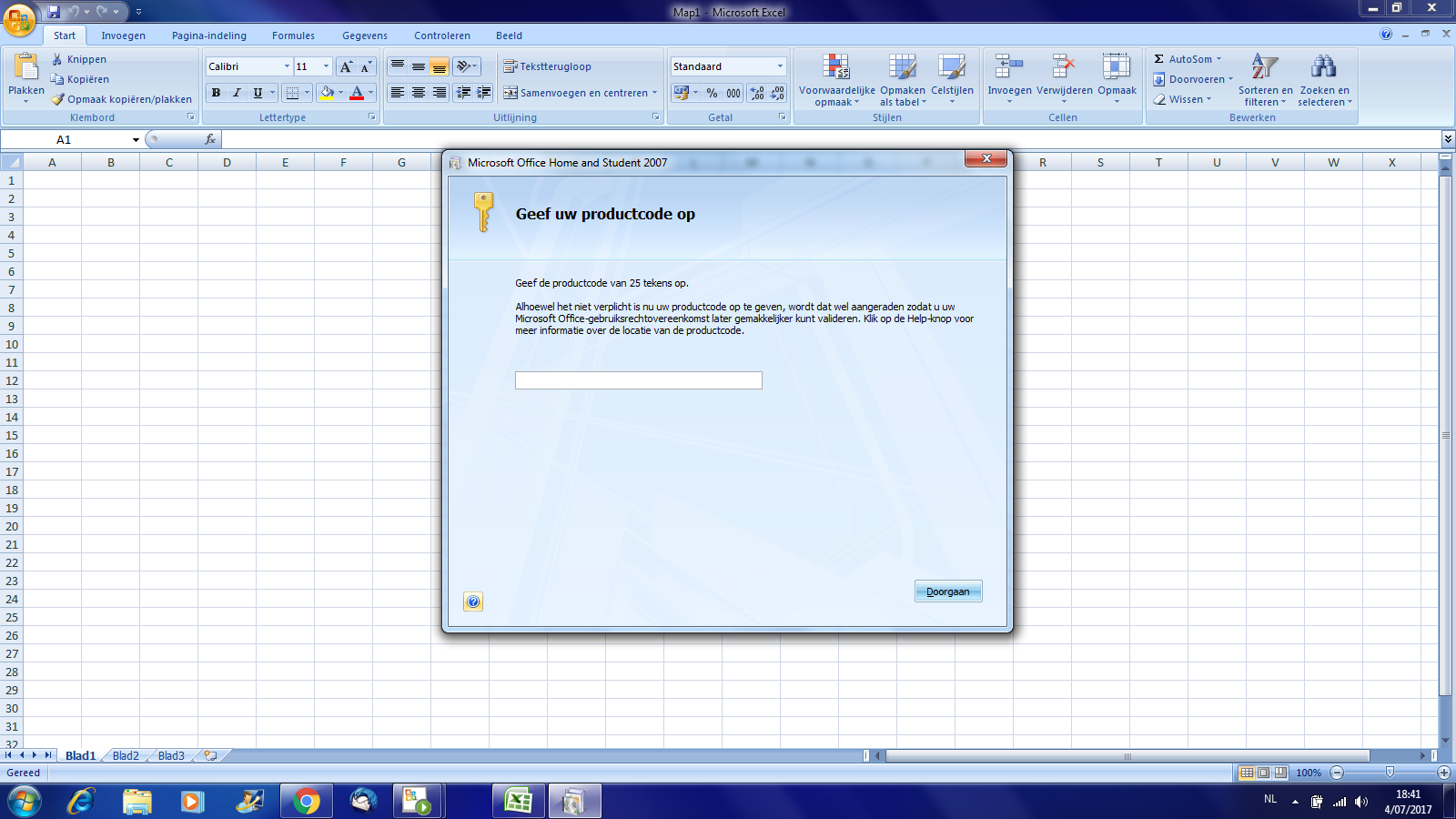1456x819 pixels.
Task: Click Opmaak button in Cellen group
Action: (1117, 80)
